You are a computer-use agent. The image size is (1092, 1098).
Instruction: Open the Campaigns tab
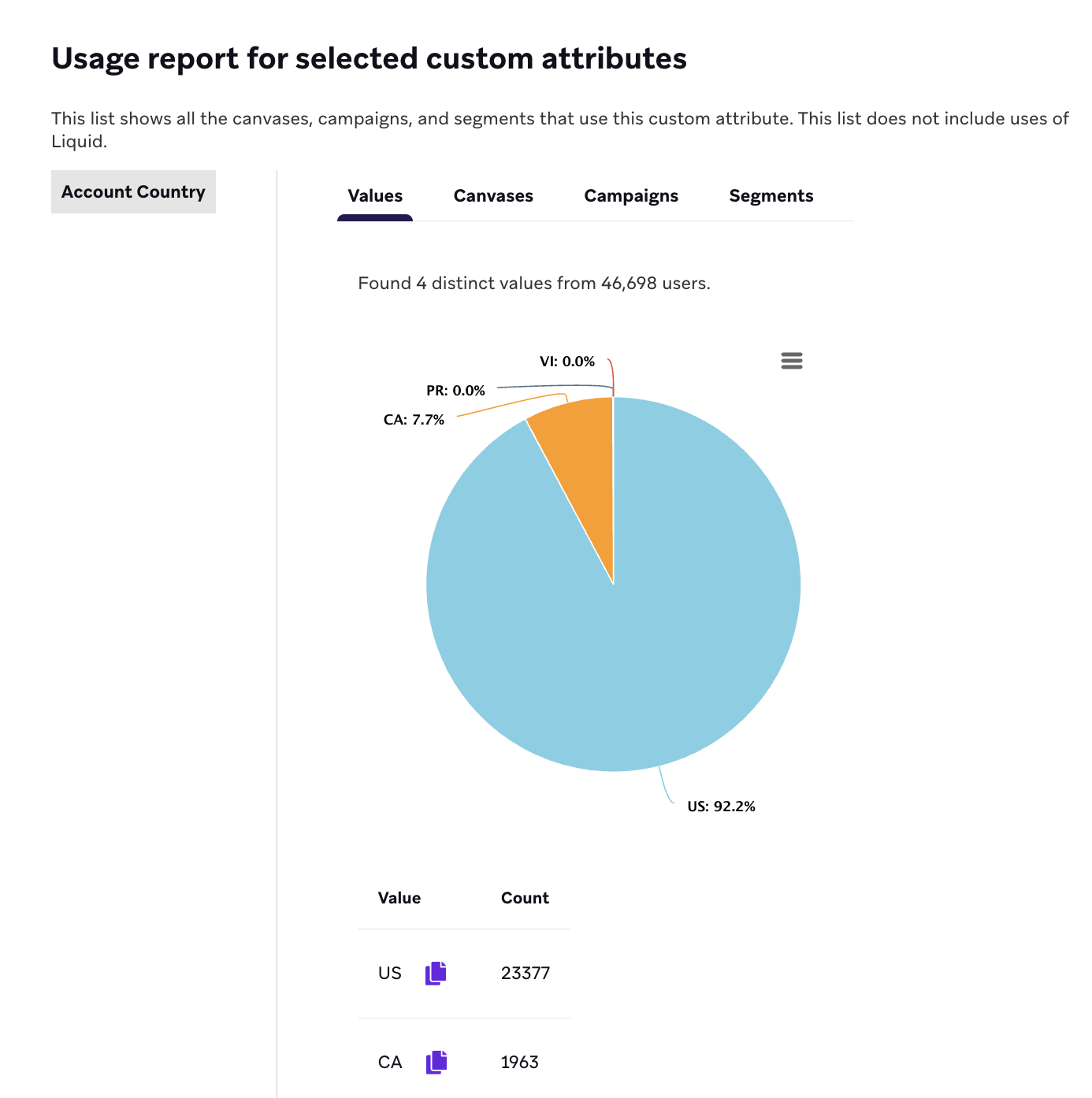[630, 195]
